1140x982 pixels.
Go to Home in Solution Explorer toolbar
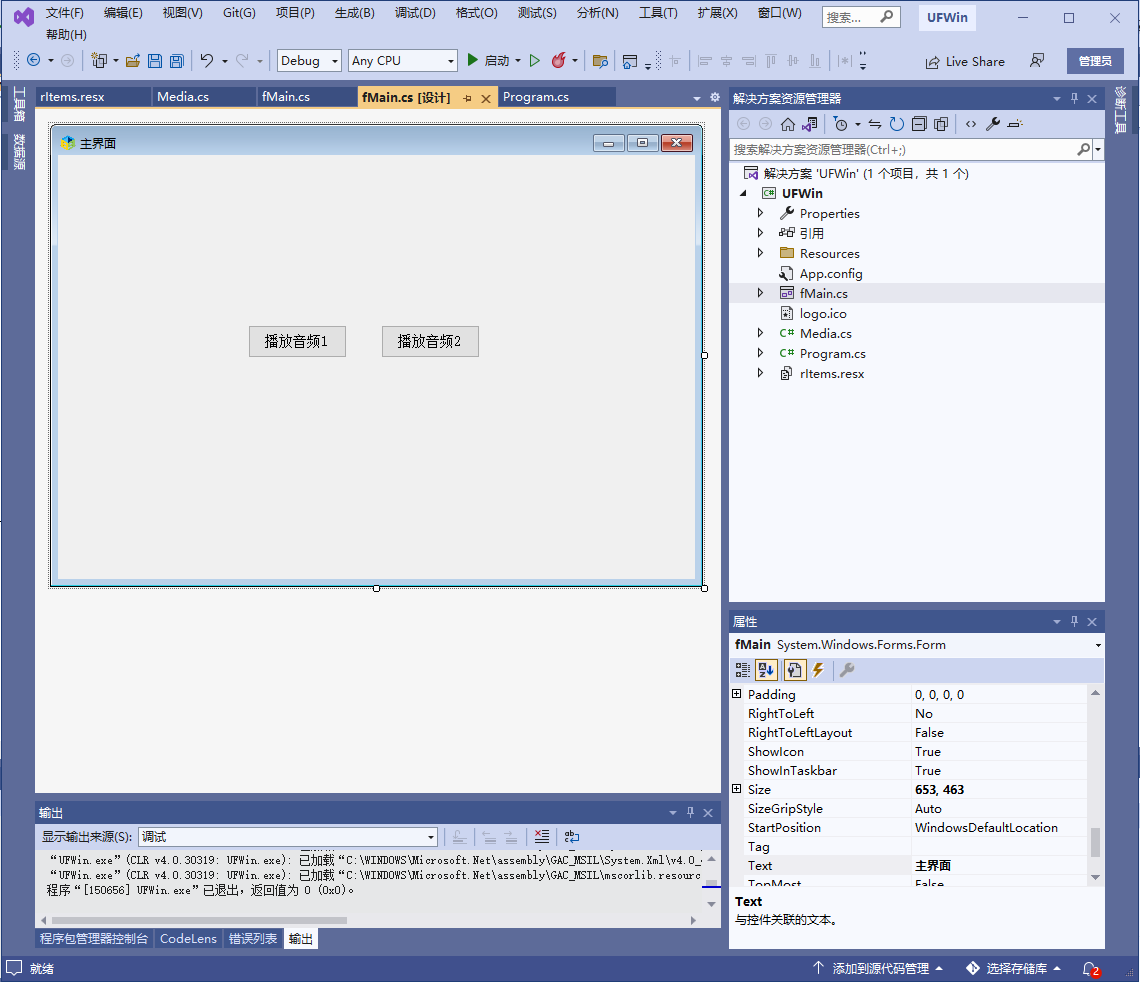pos(788,124)
